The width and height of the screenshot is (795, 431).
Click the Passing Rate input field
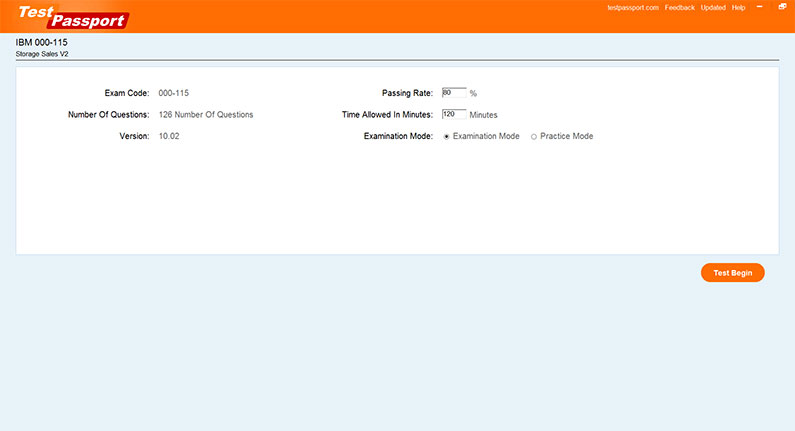[454, 93]
